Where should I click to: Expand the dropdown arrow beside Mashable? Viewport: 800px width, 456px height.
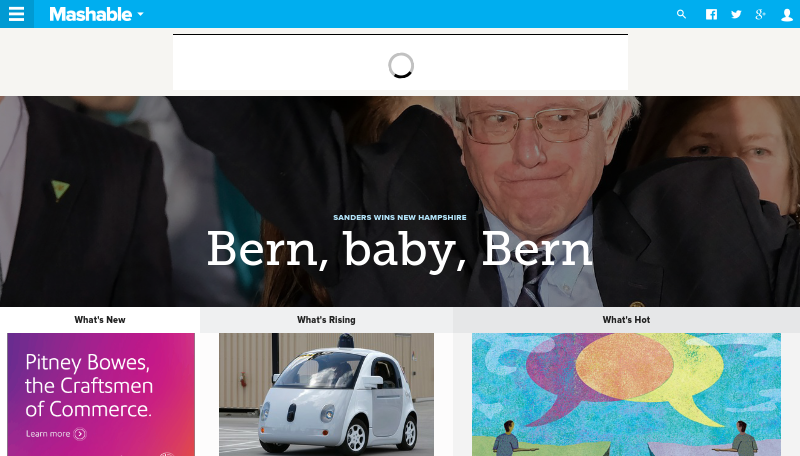(x=140, y=14)
